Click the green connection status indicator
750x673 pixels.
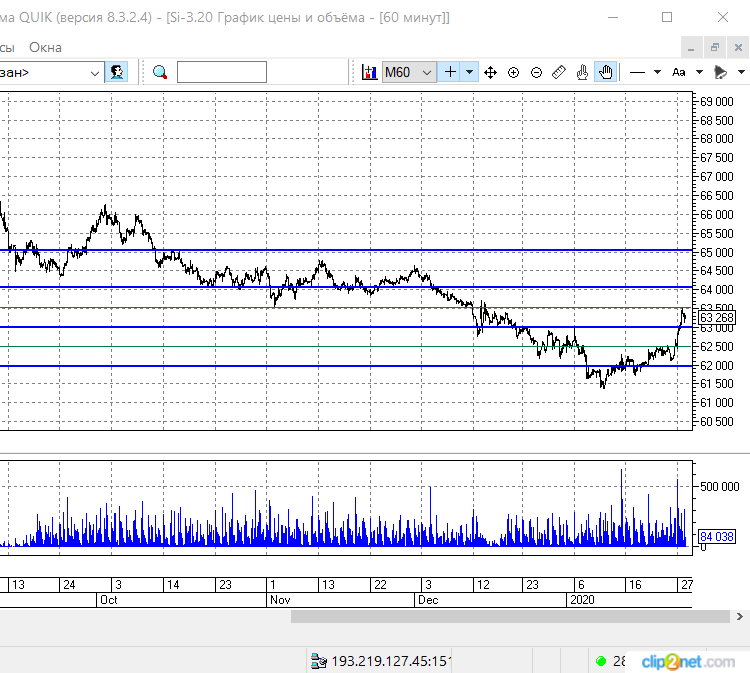click(x=601, y=661)
